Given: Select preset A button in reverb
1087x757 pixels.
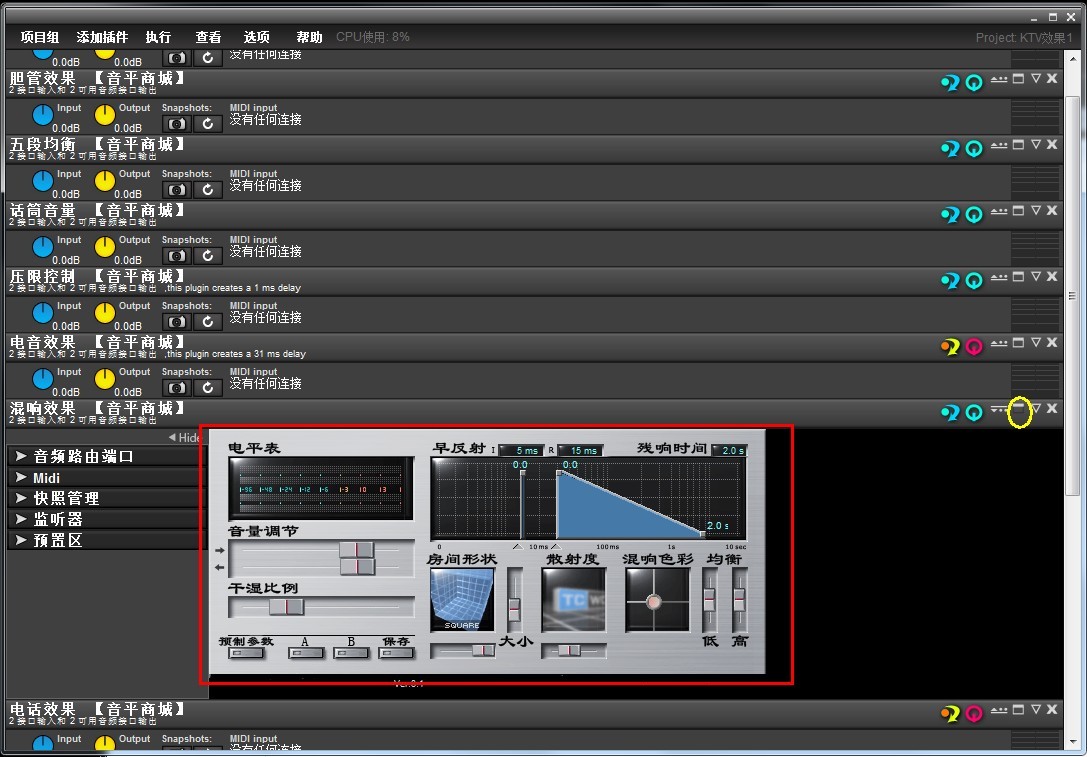Looking at the screenshot, I should 306,653.
